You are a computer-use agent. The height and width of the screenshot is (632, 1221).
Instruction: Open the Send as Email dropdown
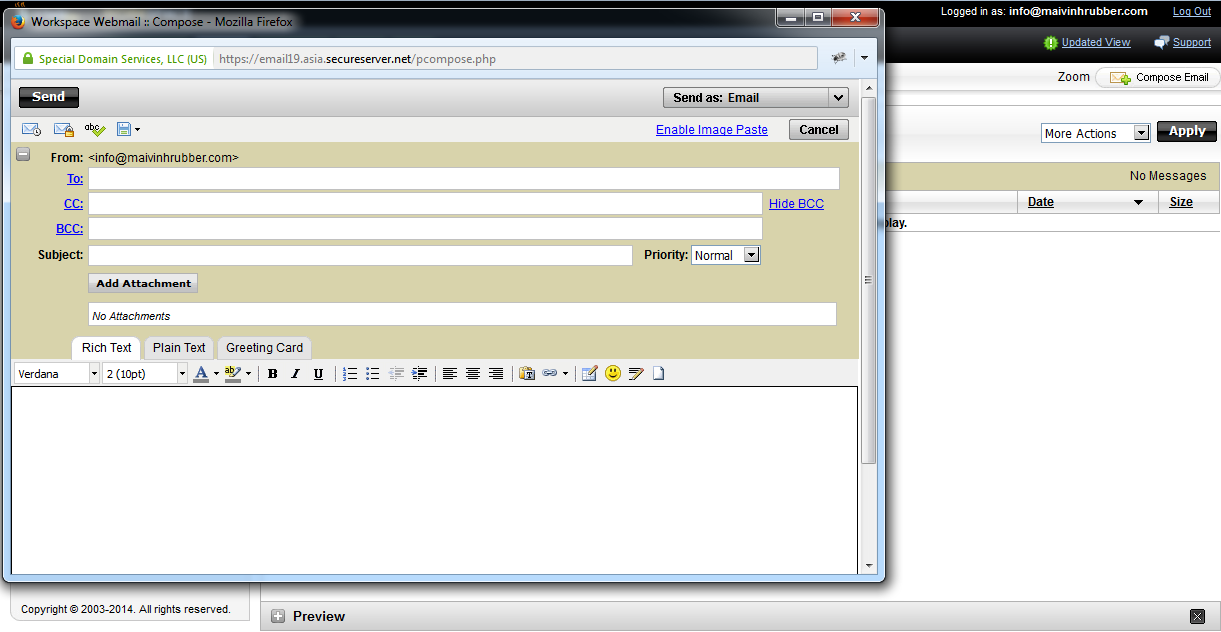756,98
